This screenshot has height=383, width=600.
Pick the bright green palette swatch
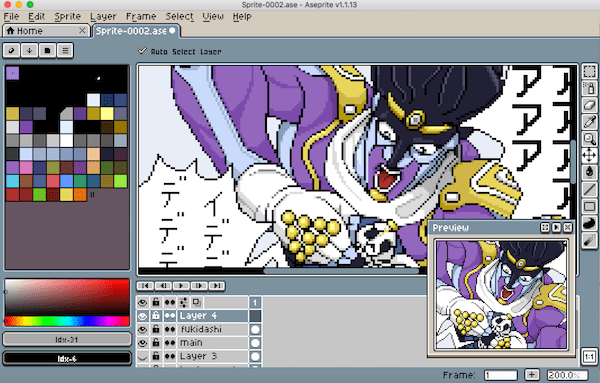(120, 181)
